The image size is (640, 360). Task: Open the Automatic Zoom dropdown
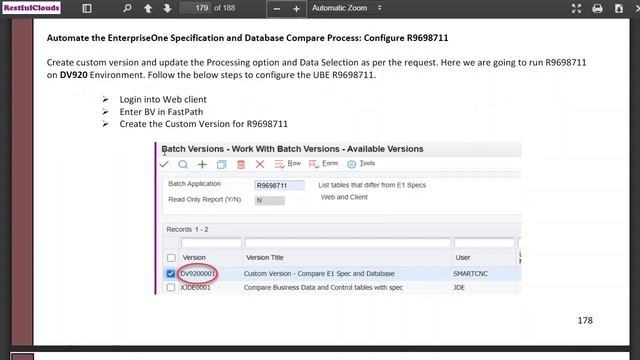[x=347, y=8]
